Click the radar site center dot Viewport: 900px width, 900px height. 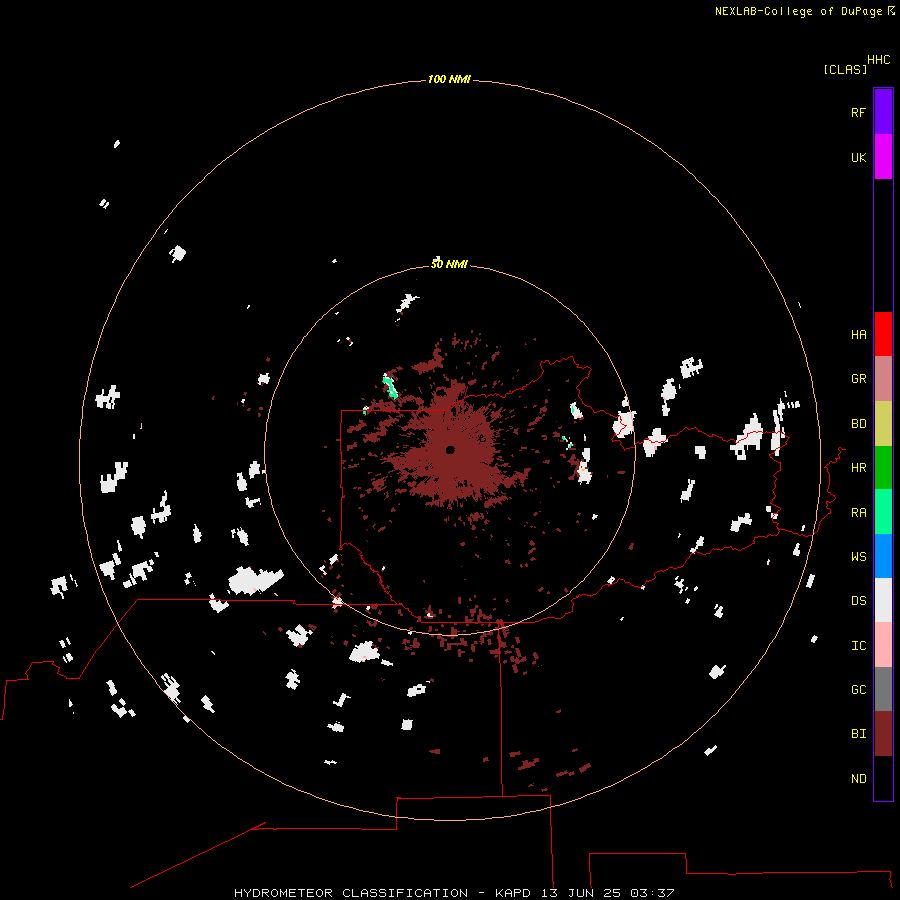450,450
